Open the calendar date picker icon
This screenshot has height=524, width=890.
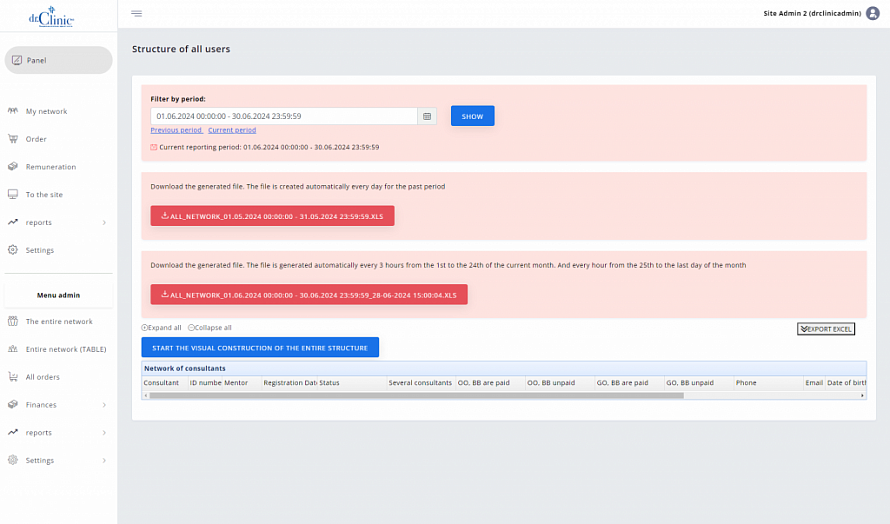427,116
